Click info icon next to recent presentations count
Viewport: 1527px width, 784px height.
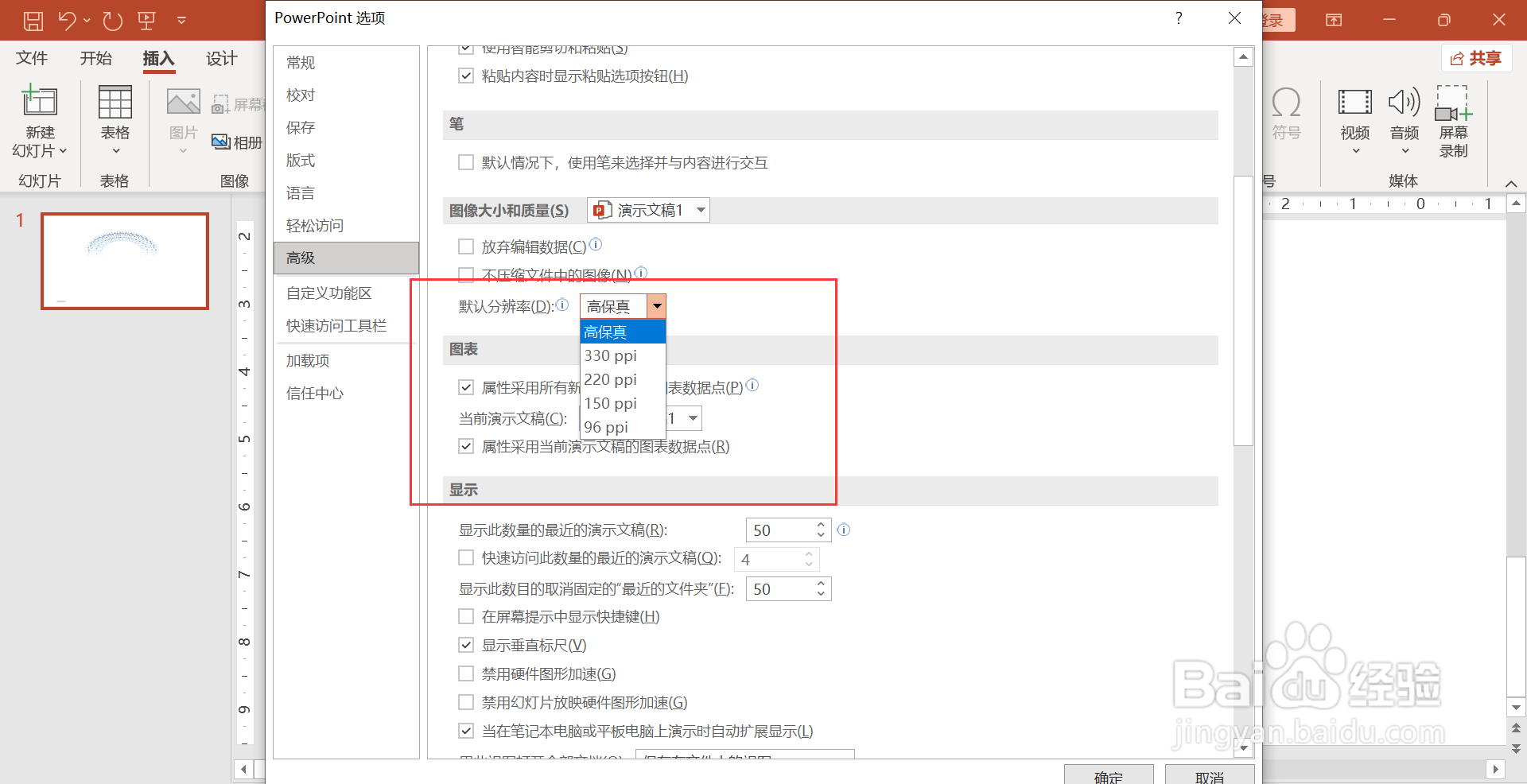coord(844,530)
